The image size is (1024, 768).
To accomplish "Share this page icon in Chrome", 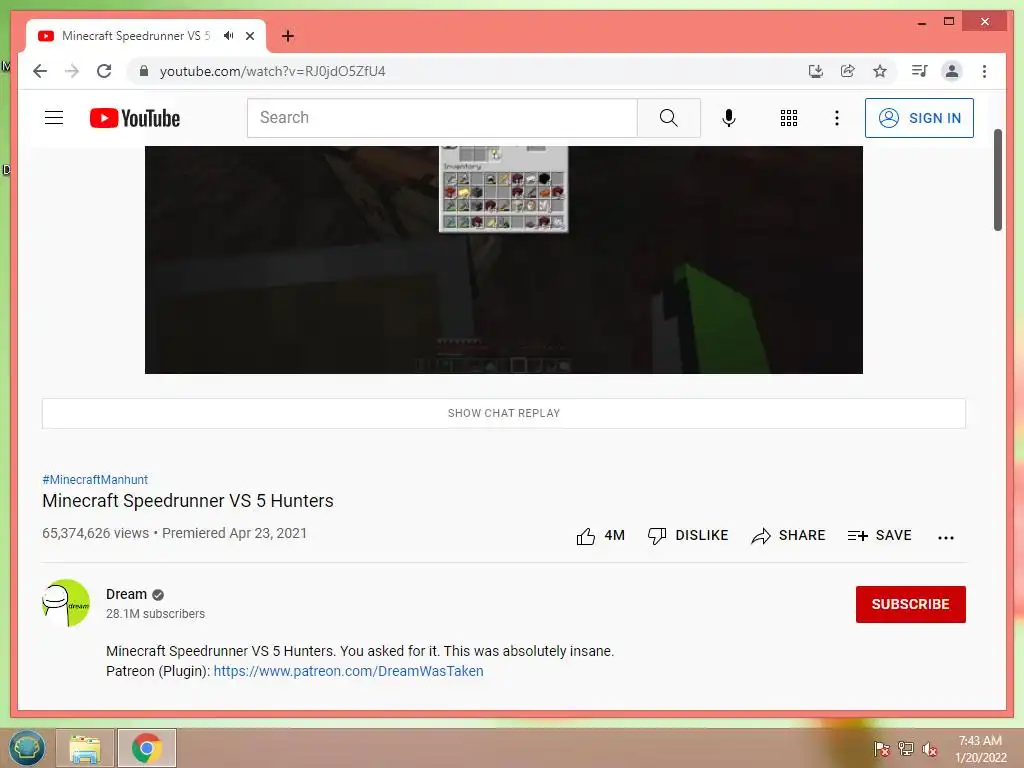I will [x=847, y=71].
